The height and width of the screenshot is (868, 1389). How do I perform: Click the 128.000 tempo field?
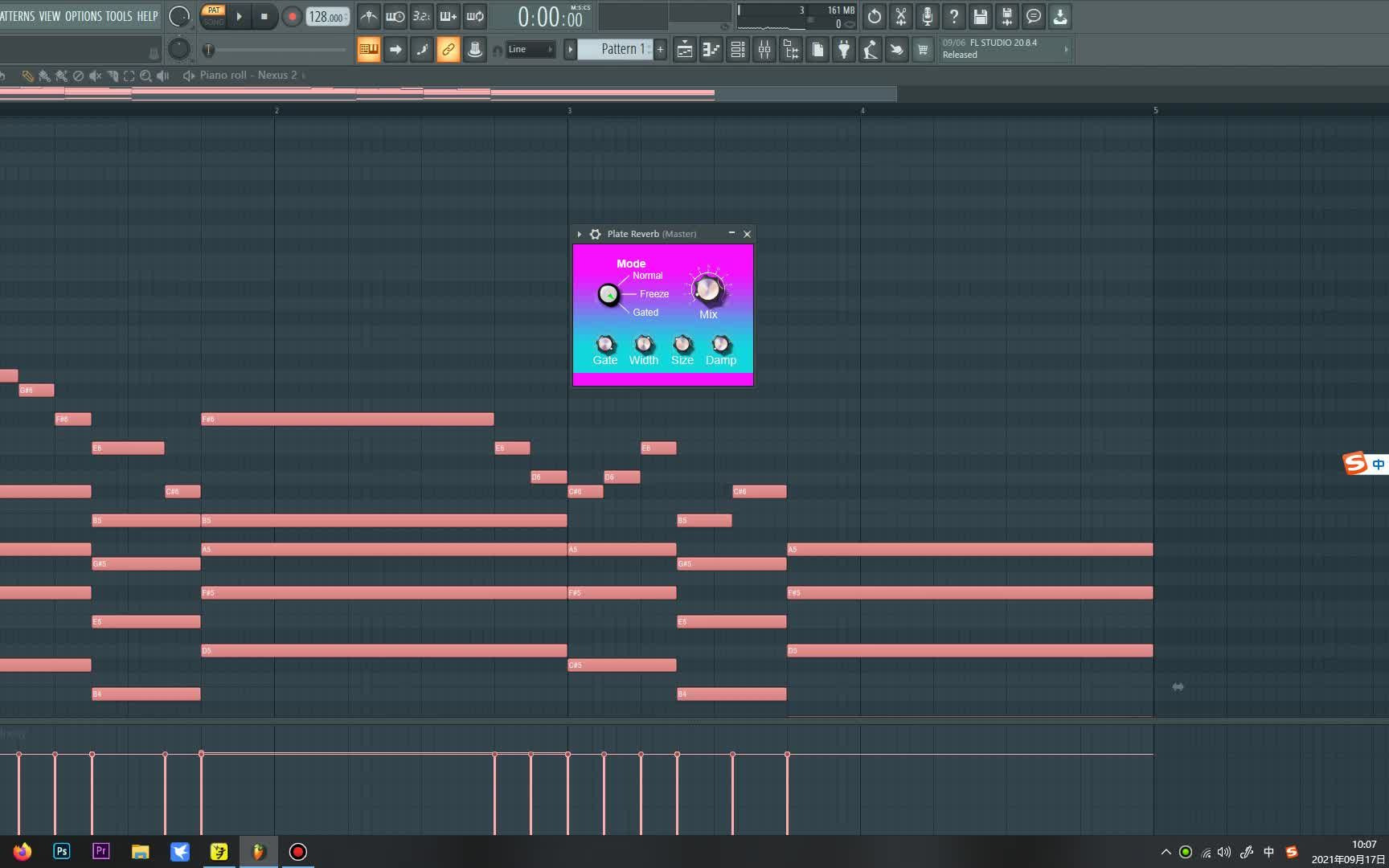327,17
